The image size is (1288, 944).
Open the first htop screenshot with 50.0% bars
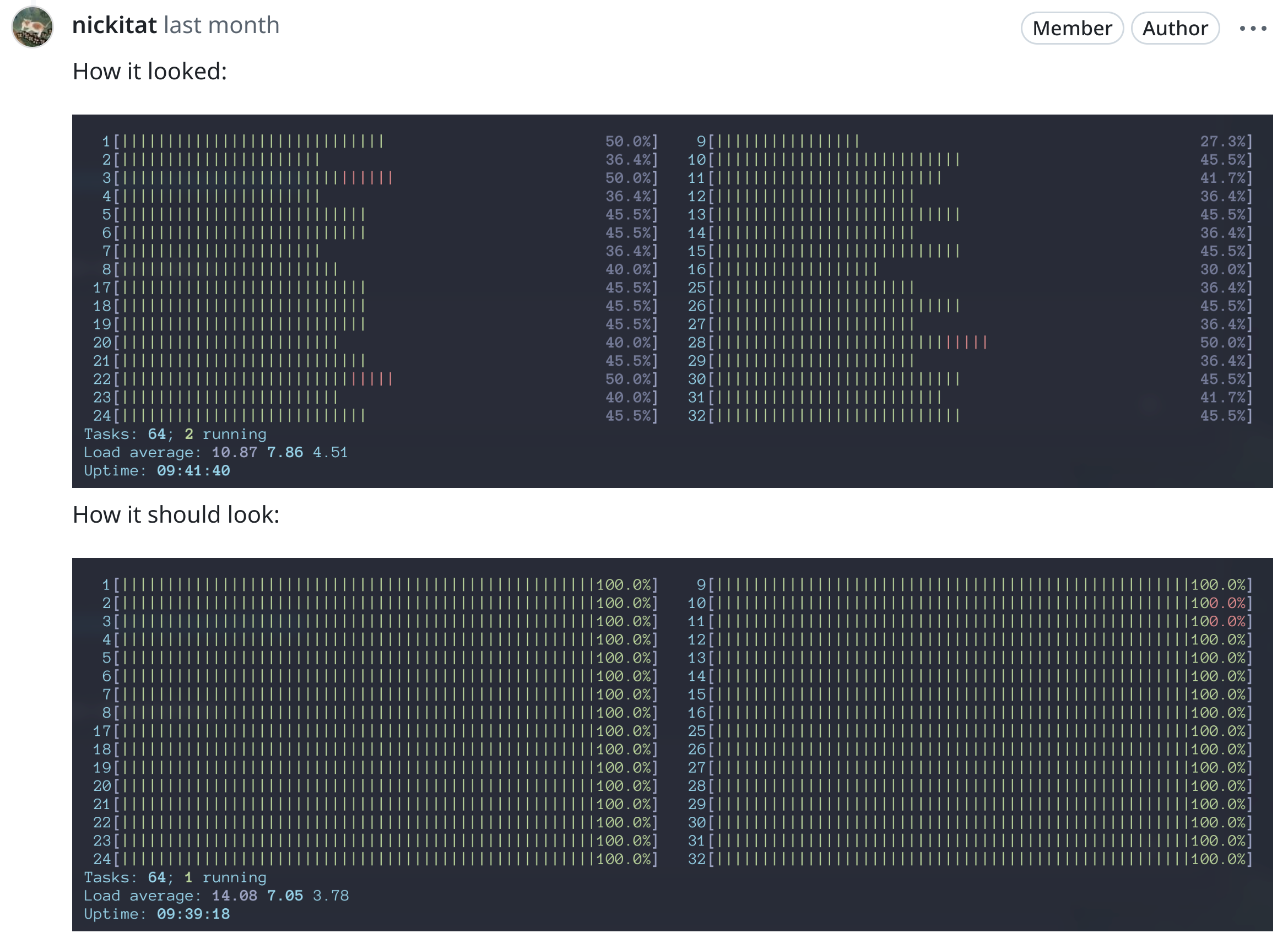click(672, 301)
